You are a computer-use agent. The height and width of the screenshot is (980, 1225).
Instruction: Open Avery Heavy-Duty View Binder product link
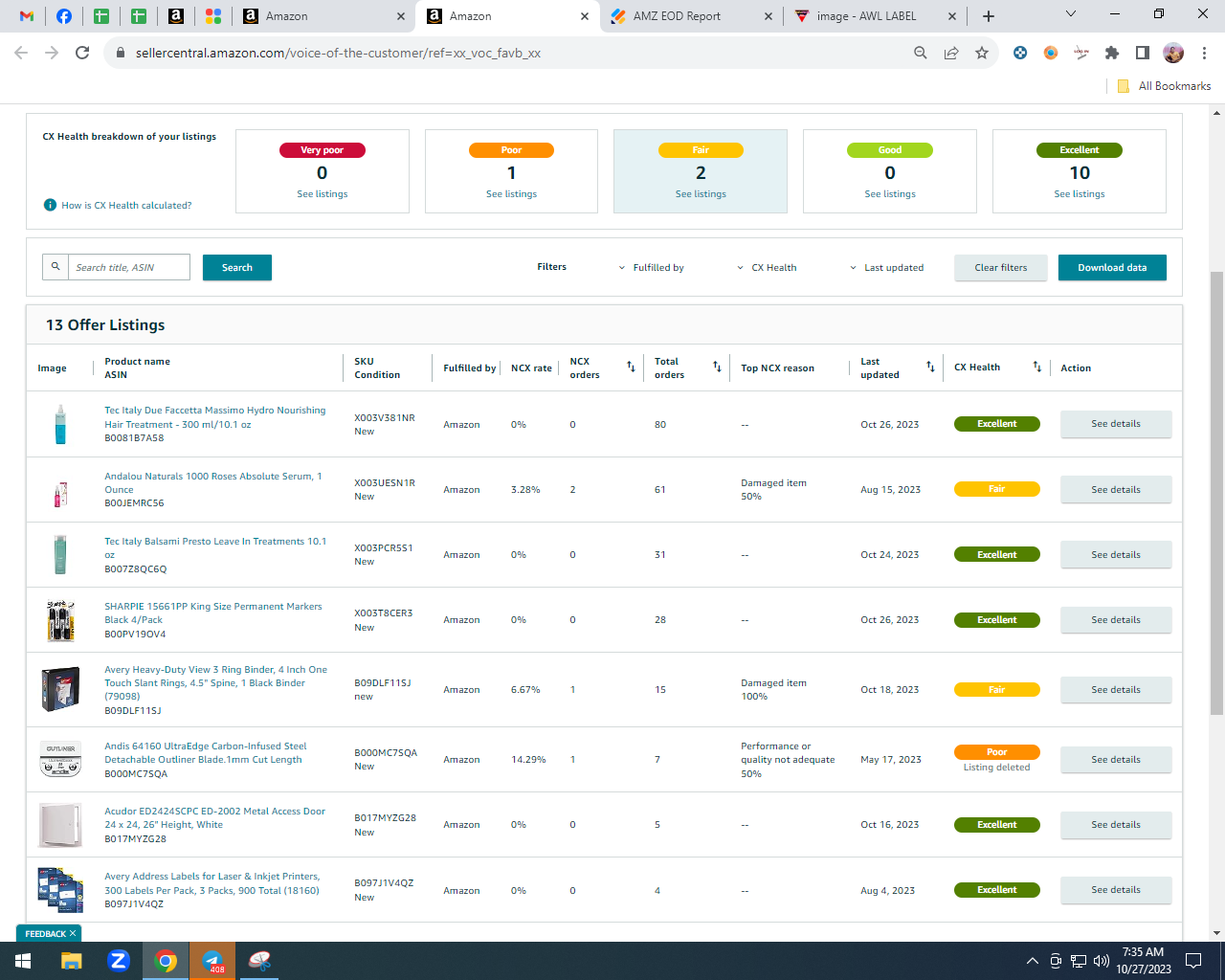[215, 683]
